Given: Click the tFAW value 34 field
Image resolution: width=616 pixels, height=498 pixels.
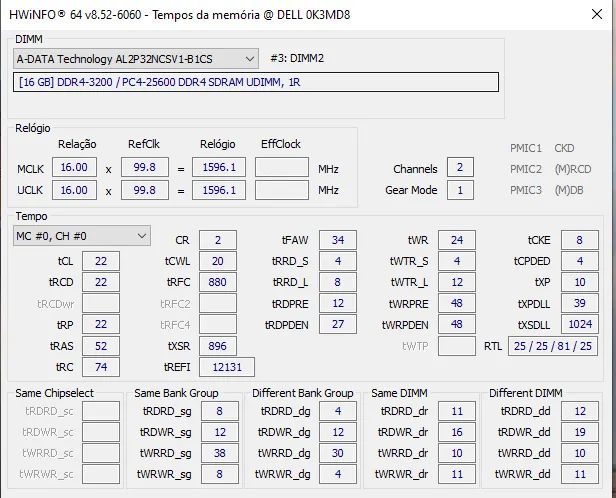Looking at the screenshot, I should 338,240.
